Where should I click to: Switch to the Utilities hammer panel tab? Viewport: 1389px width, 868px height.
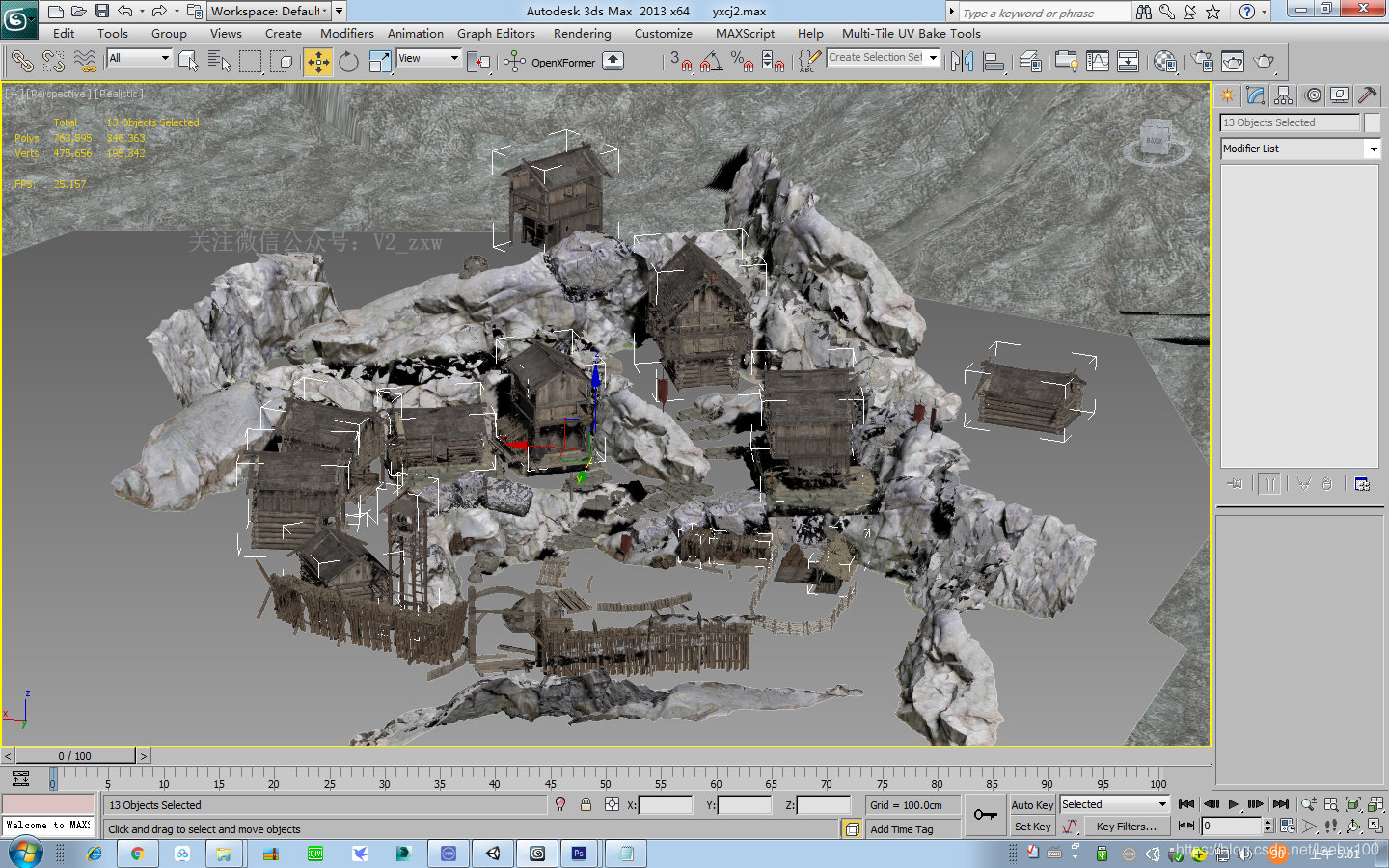tap(1366, 95)
